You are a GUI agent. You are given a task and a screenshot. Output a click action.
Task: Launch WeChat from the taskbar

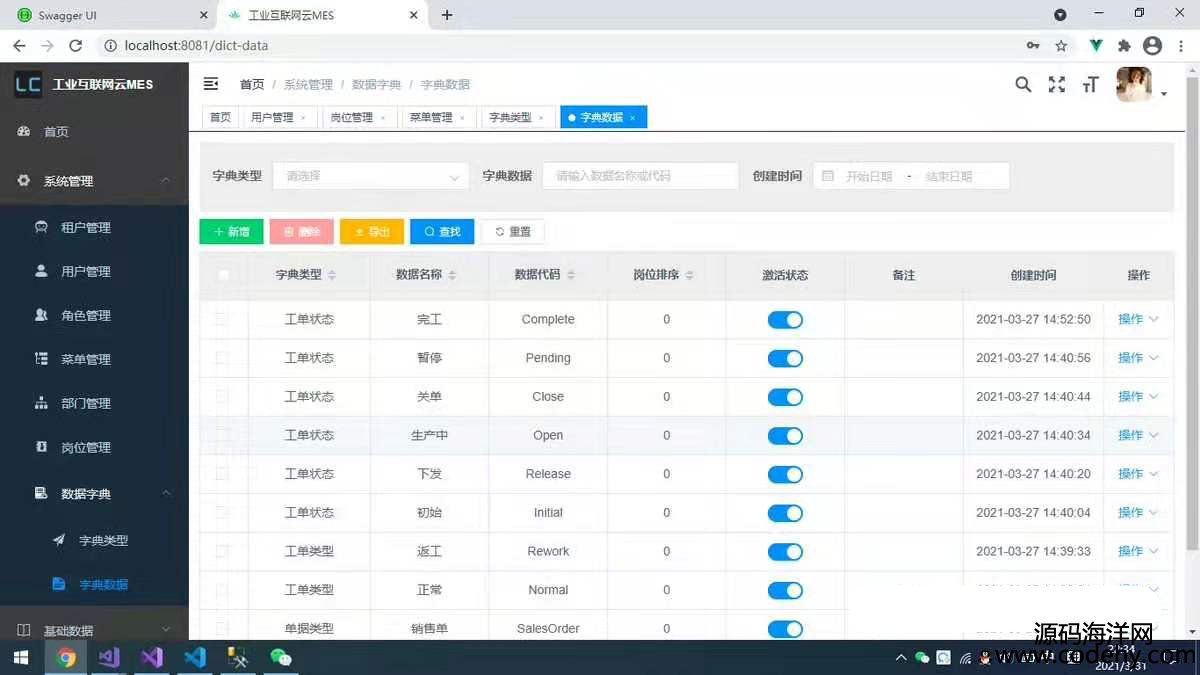pyautogui.click(x=281, y=657)
